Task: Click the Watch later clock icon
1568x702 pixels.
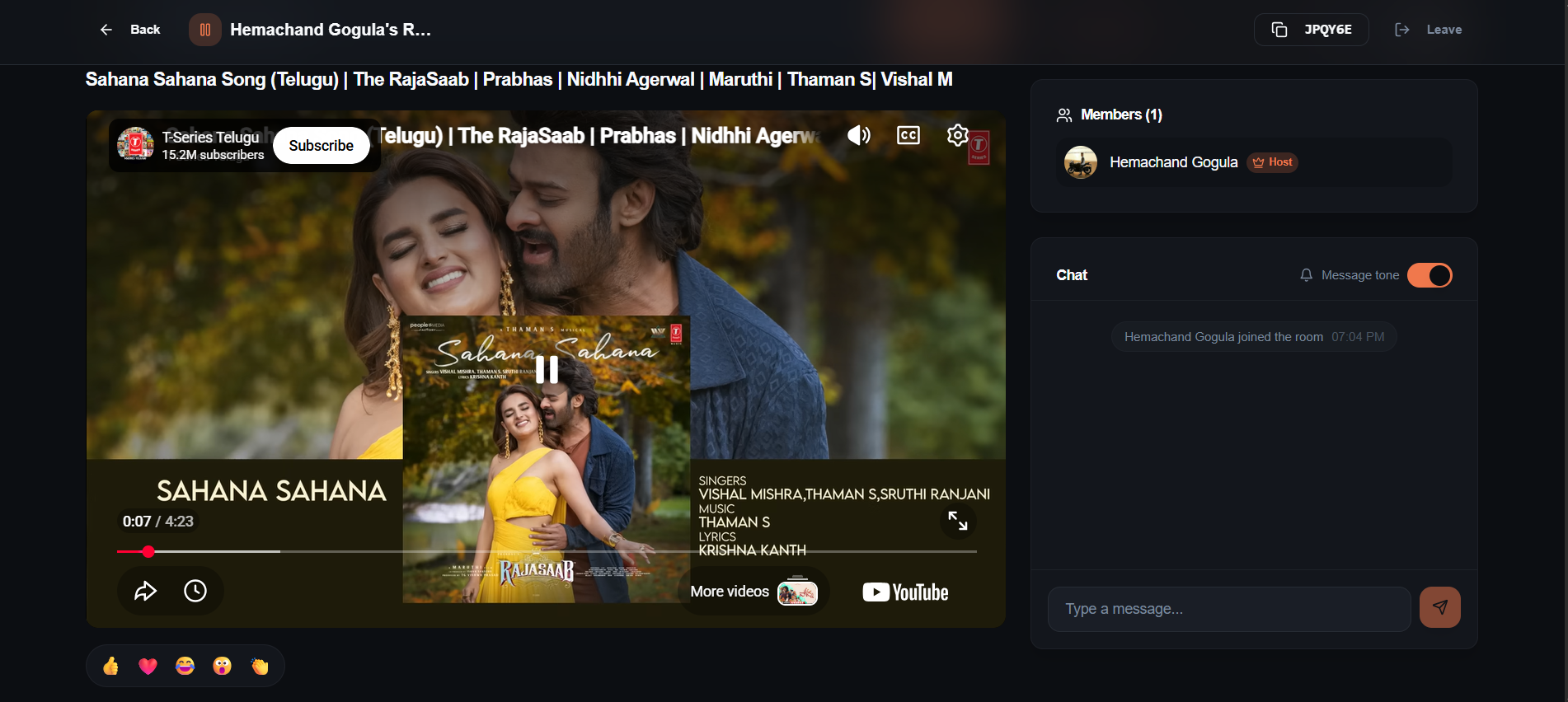Action: [195, 591]
